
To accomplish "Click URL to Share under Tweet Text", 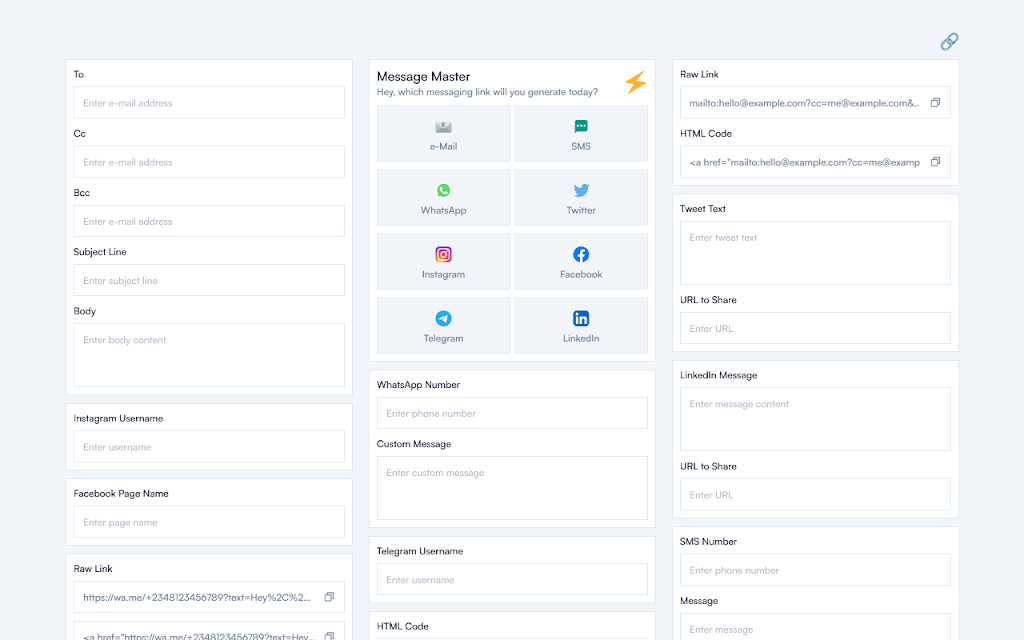I will click(815, 328).
